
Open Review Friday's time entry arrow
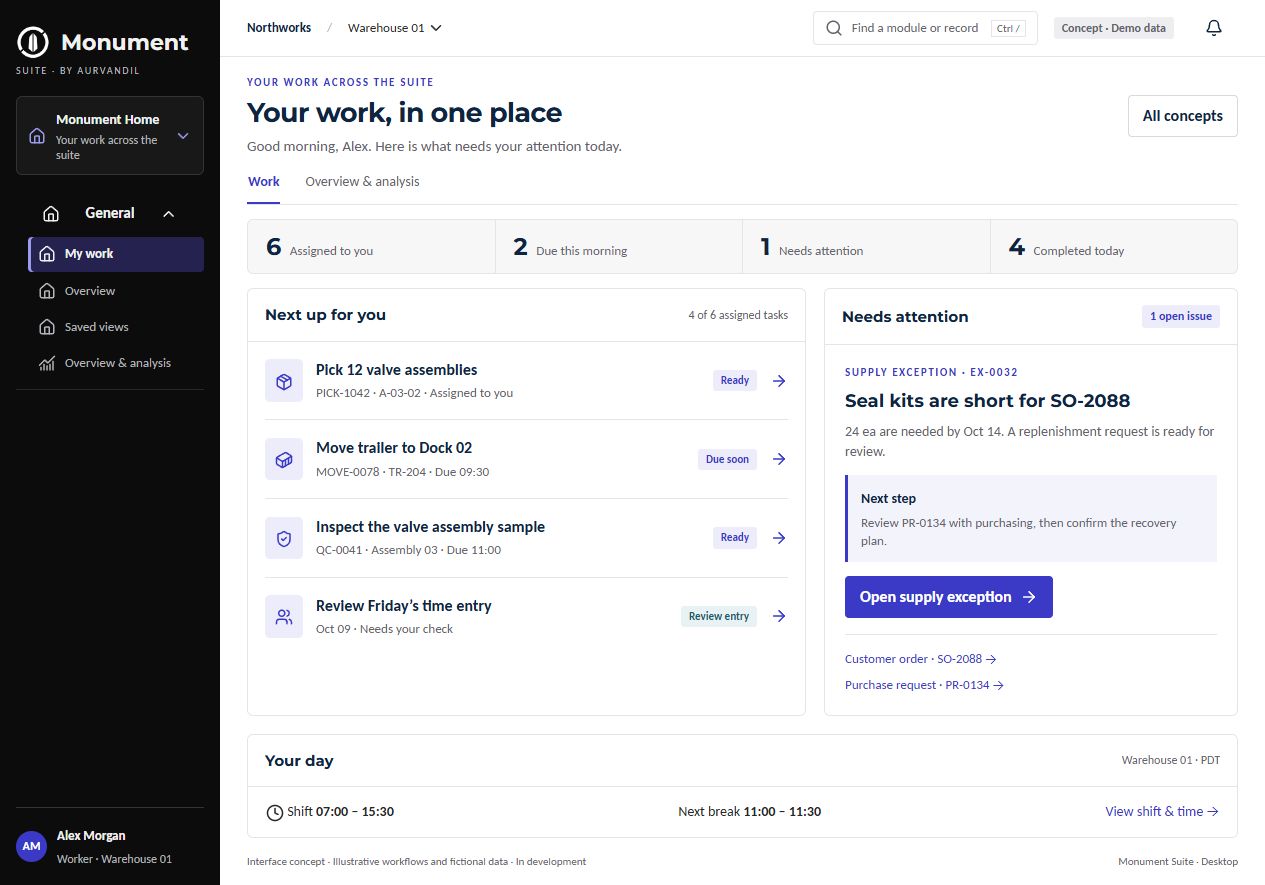[x=780, y=616]
